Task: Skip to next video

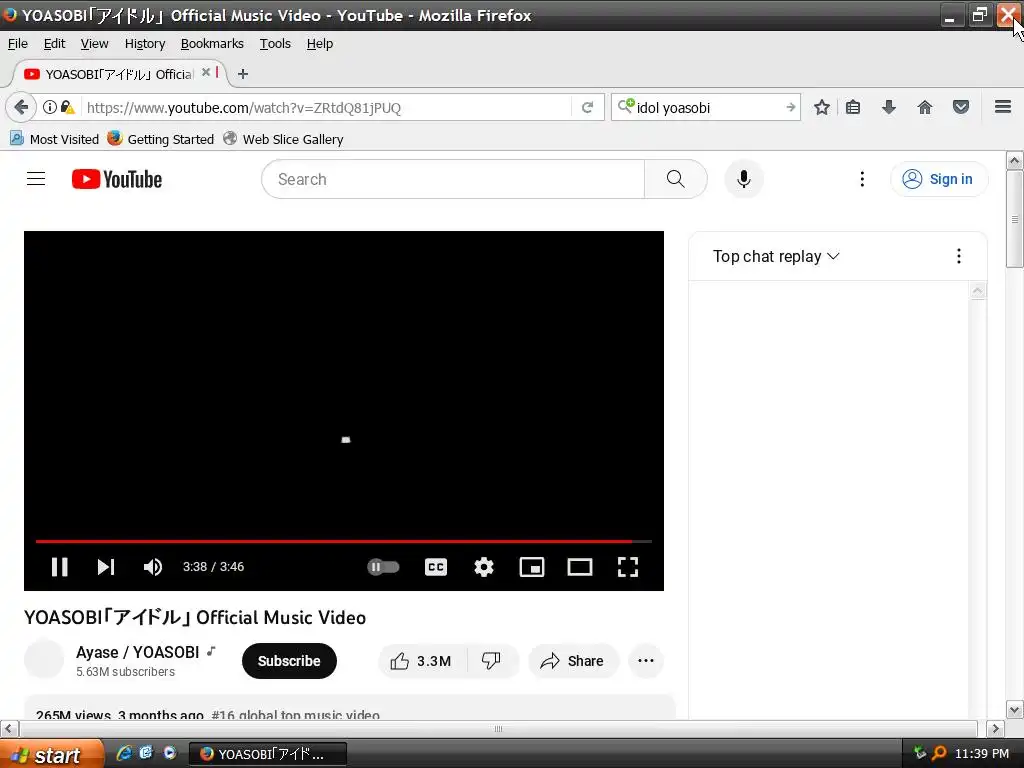Action: [106, 567]
